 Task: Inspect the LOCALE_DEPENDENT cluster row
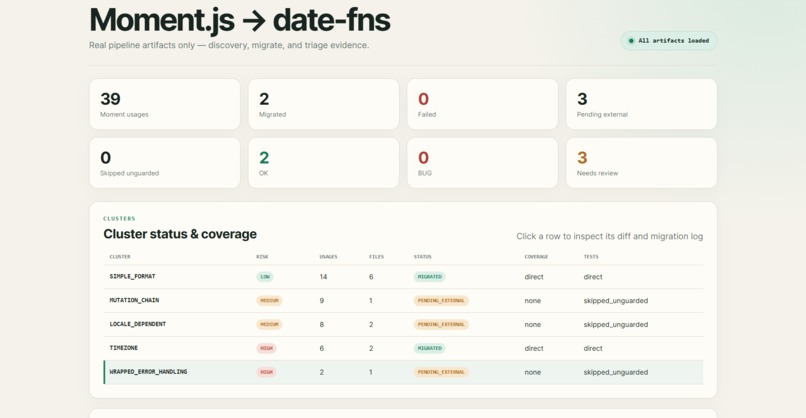tap(404, 324)
